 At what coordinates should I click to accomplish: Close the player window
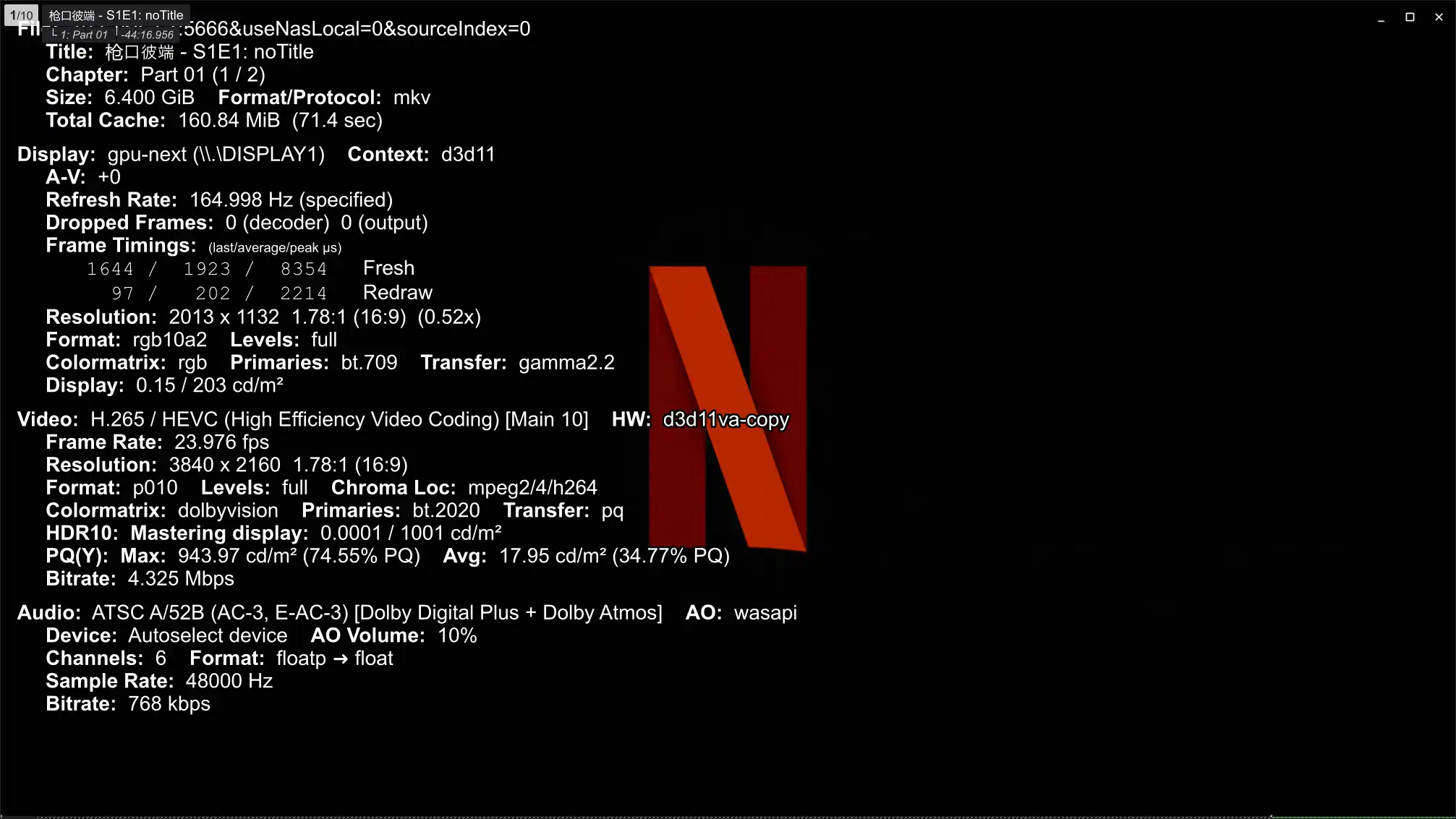click(x=1439, y=17)
